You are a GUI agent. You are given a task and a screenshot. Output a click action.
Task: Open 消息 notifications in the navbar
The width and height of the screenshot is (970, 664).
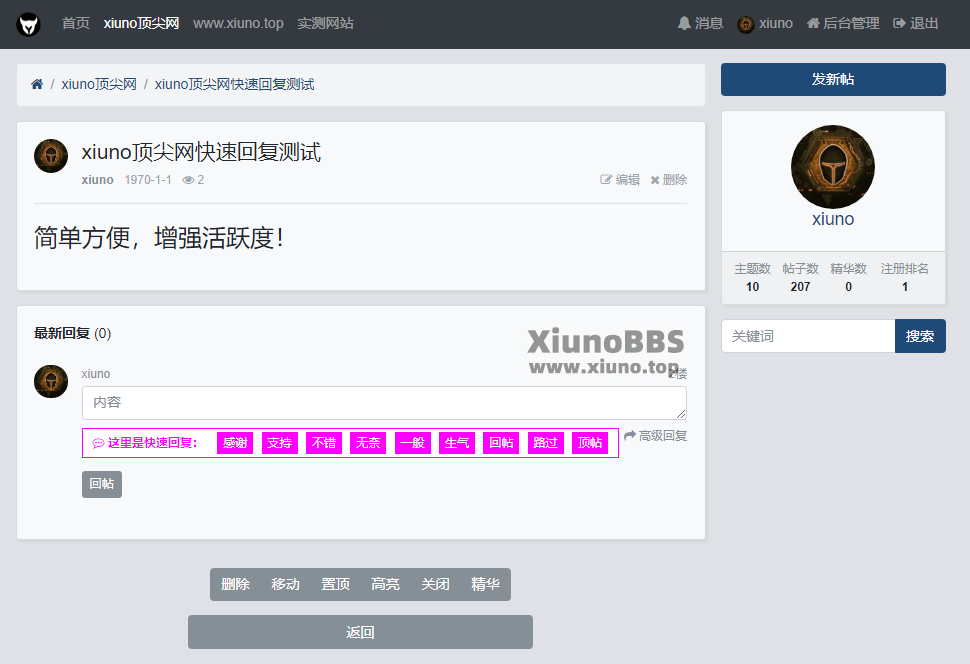(700, 24)
